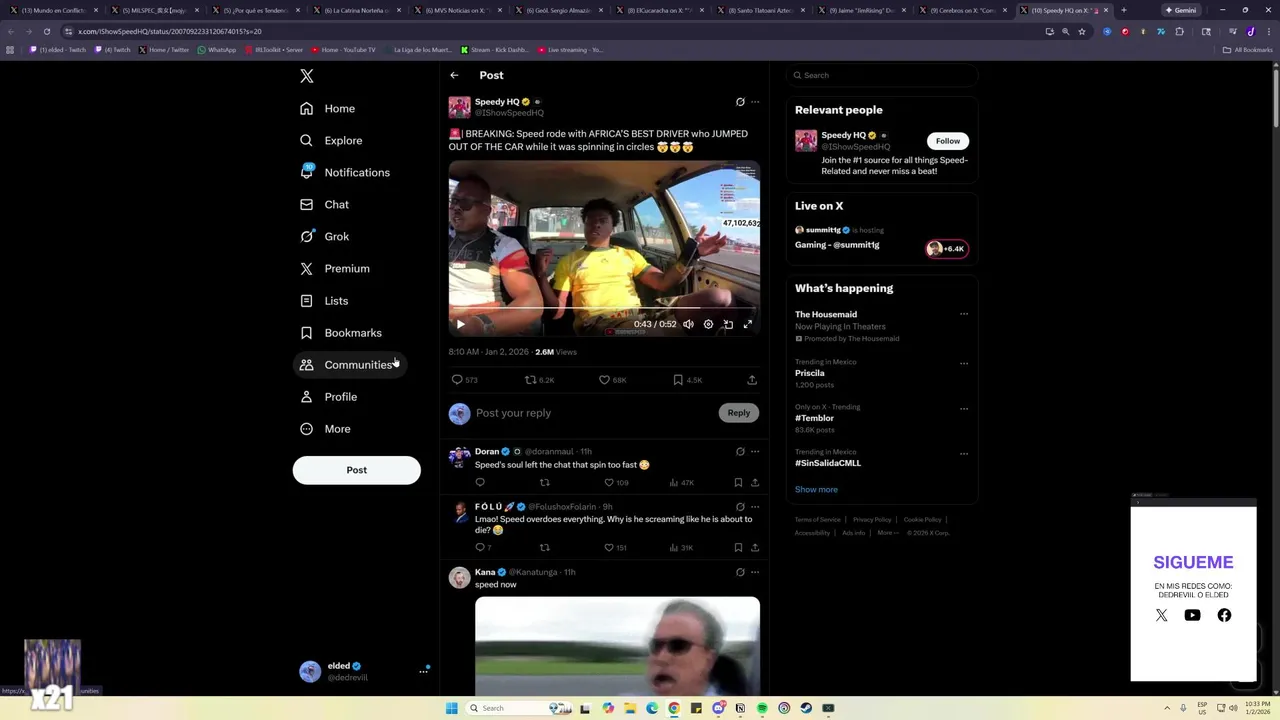Repost Doran's comment
Image resolution: width=1280 pixels, height=720 pixels.
[x=545, y=482]
